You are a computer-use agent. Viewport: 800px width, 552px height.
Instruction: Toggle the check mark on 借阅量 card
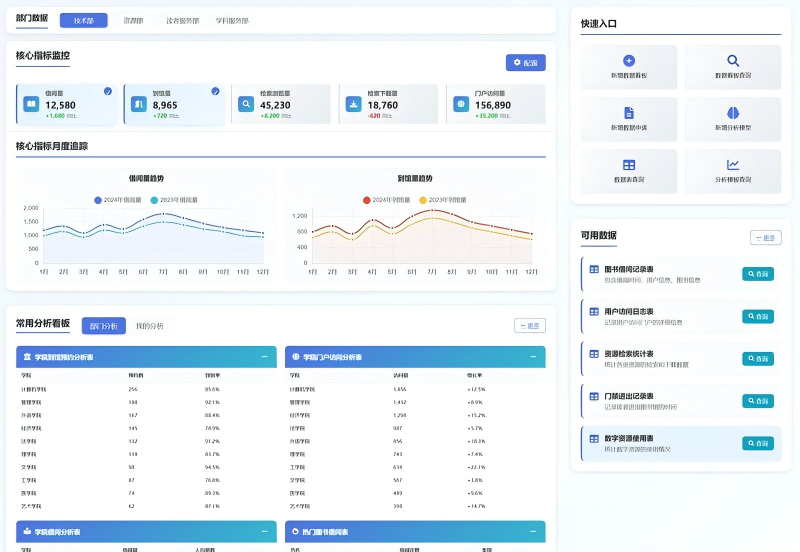click(x=108, y=91)
